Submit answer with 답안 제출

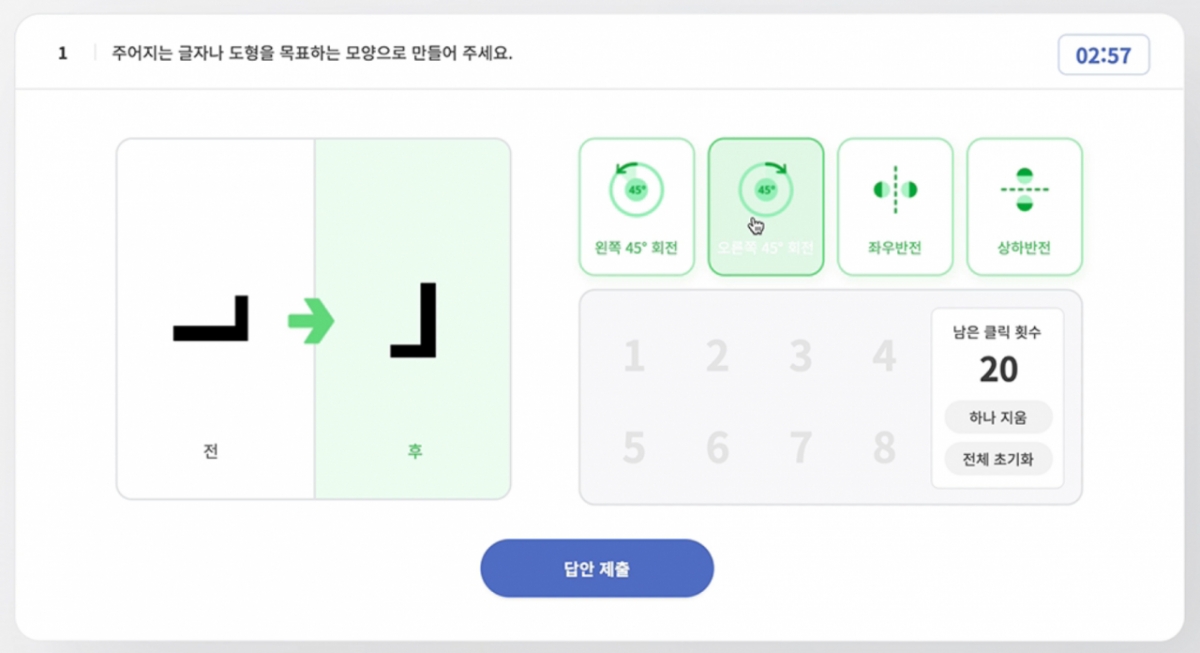(x=597, y=567)
